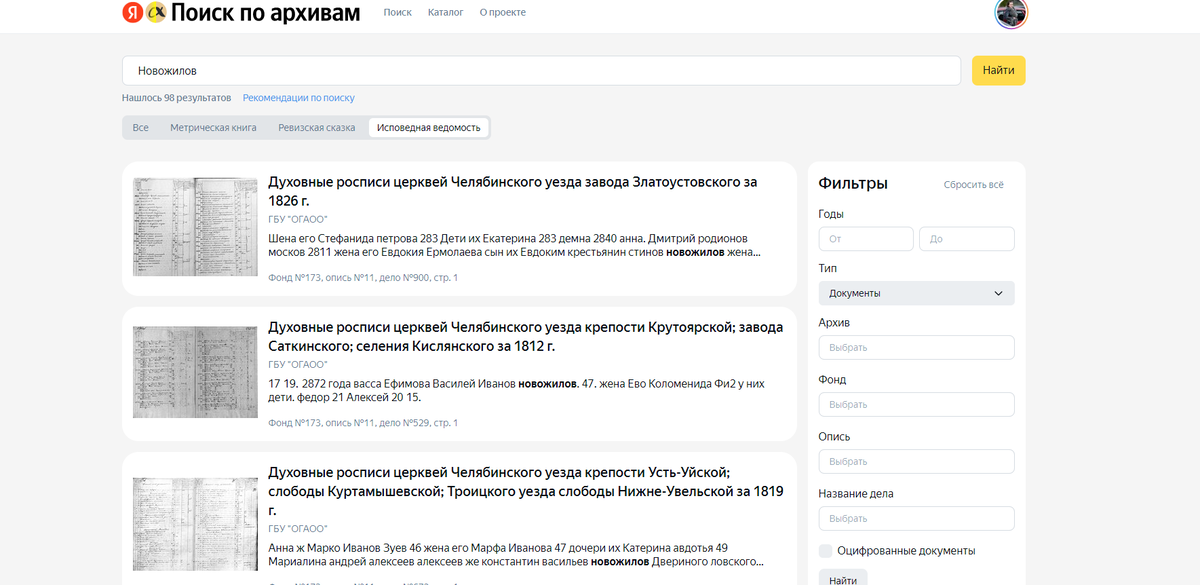Open the "Архив" selector
The height and width of the screenshot is (585, 1200).
(x=916, y=347)
